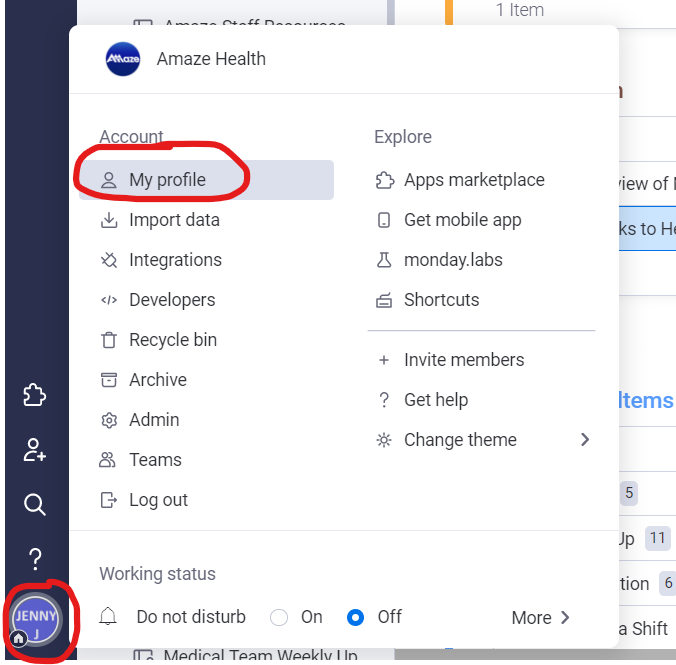Click the exit icon beside Log out
676x665 pixels.
(x=109, y=500)
